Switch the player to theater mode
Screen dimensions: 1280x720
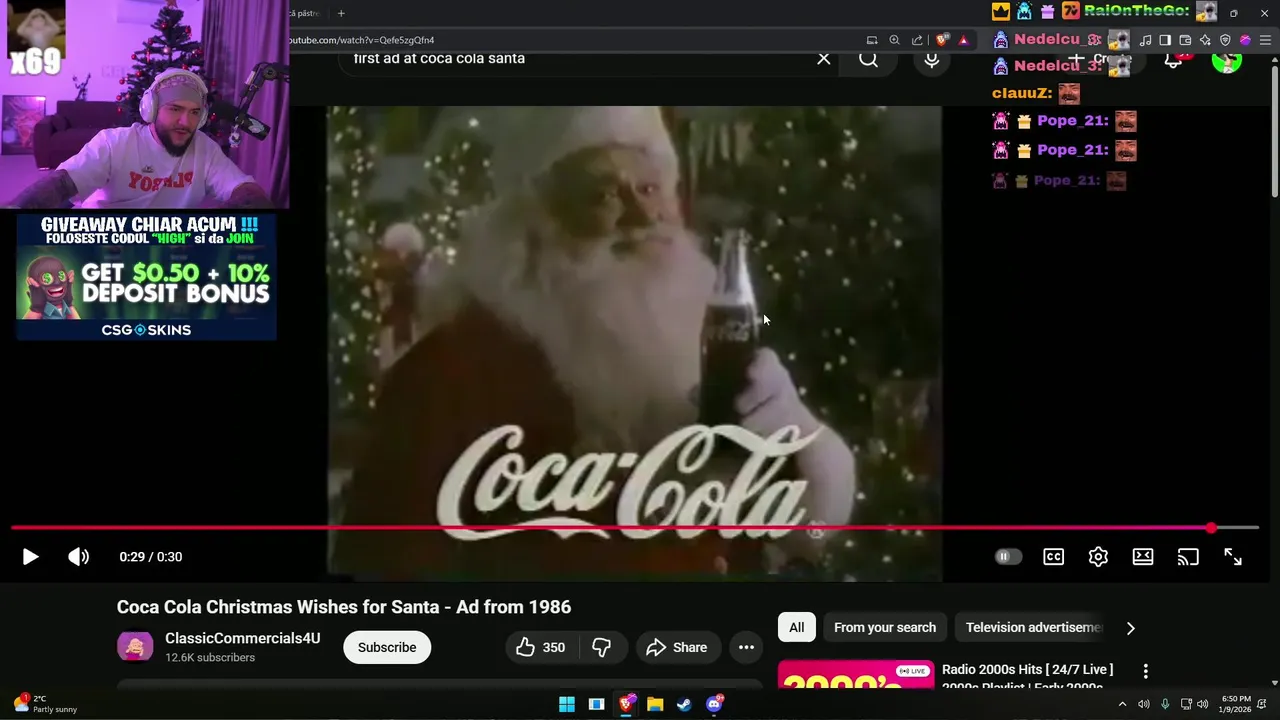click(1143, 557)
